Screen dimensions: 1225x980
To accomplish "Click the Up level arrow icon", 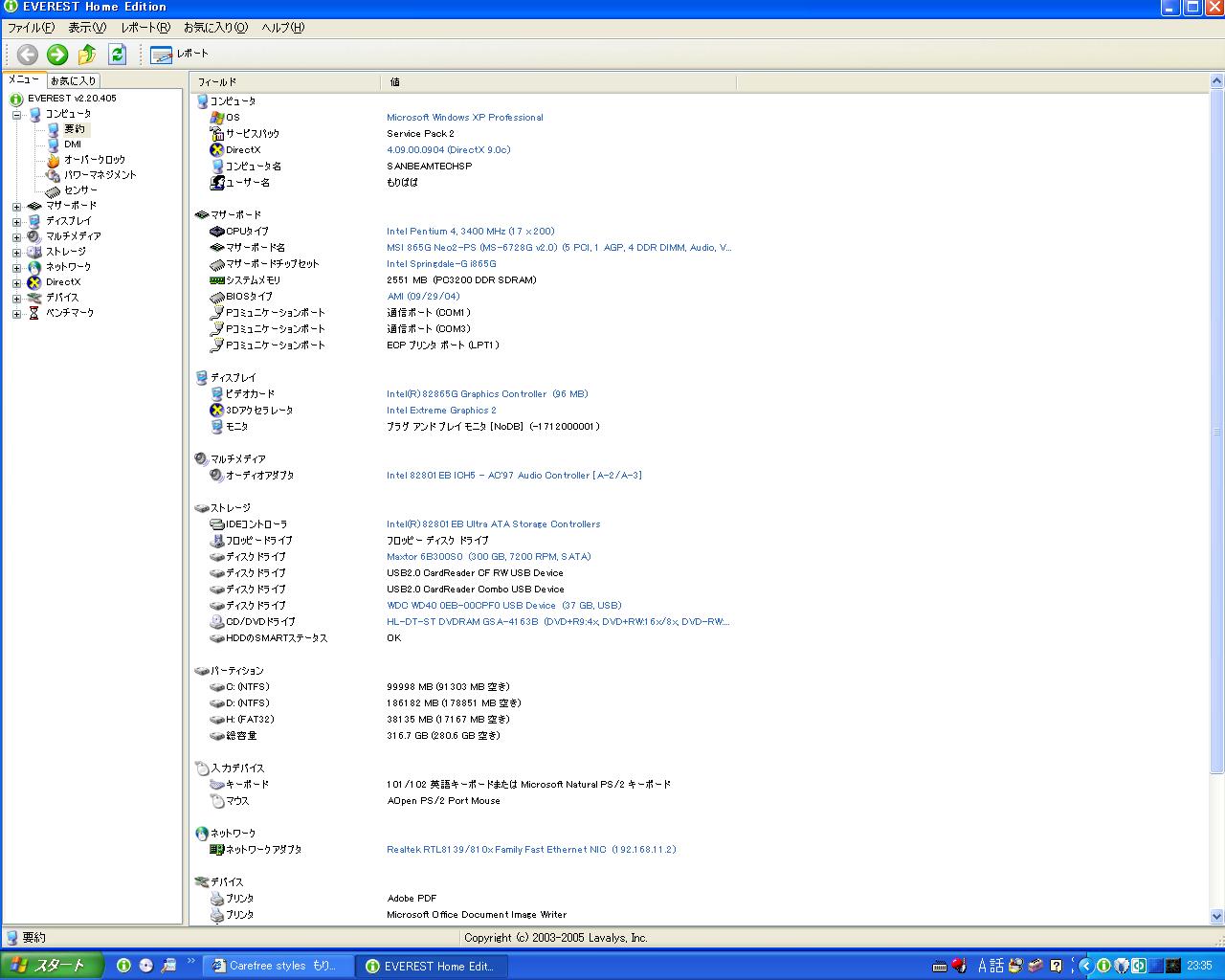I will 87,55.
